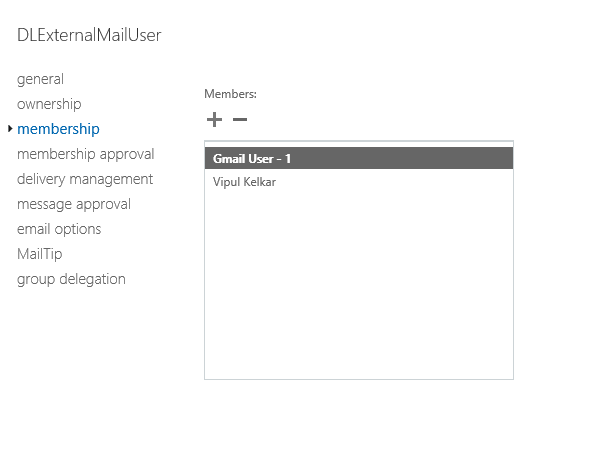This screenshot has width=608, height=451.
Task: Switch to group delegation section
Action: [71, 279]
